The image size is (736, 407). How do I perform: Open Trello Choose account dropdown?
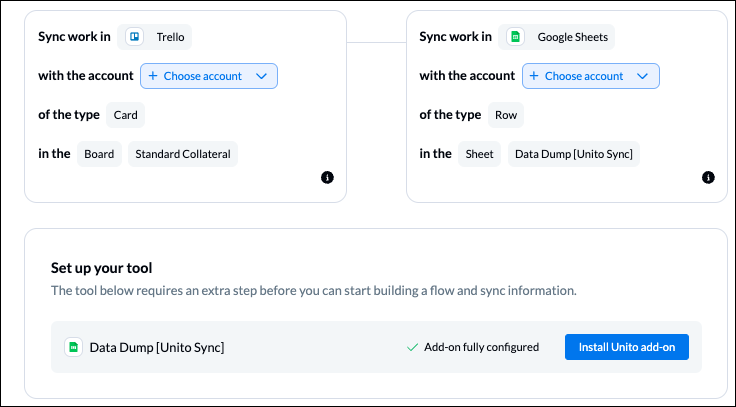[x=209, y=76]
